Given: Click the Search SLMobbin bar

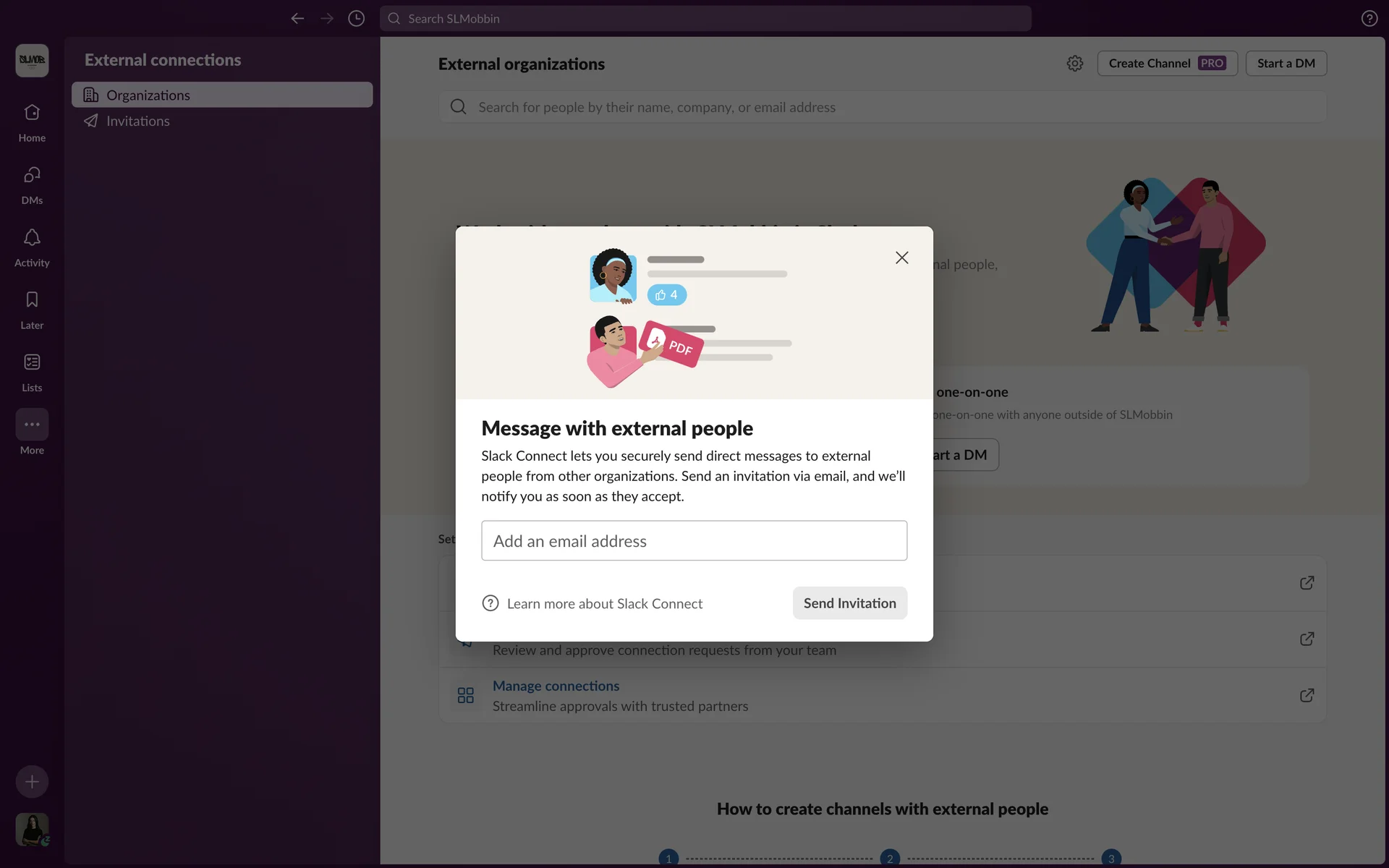Looking at the screenshot, I should coord(705,19).
